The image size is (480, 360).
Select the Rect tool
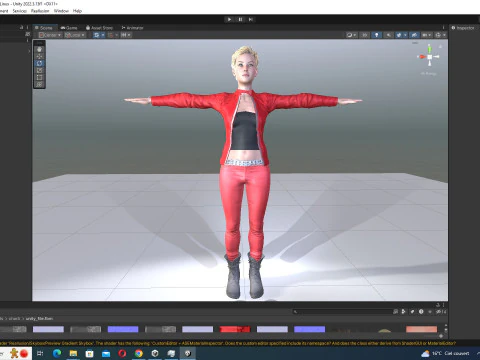(x=39, y=77)
